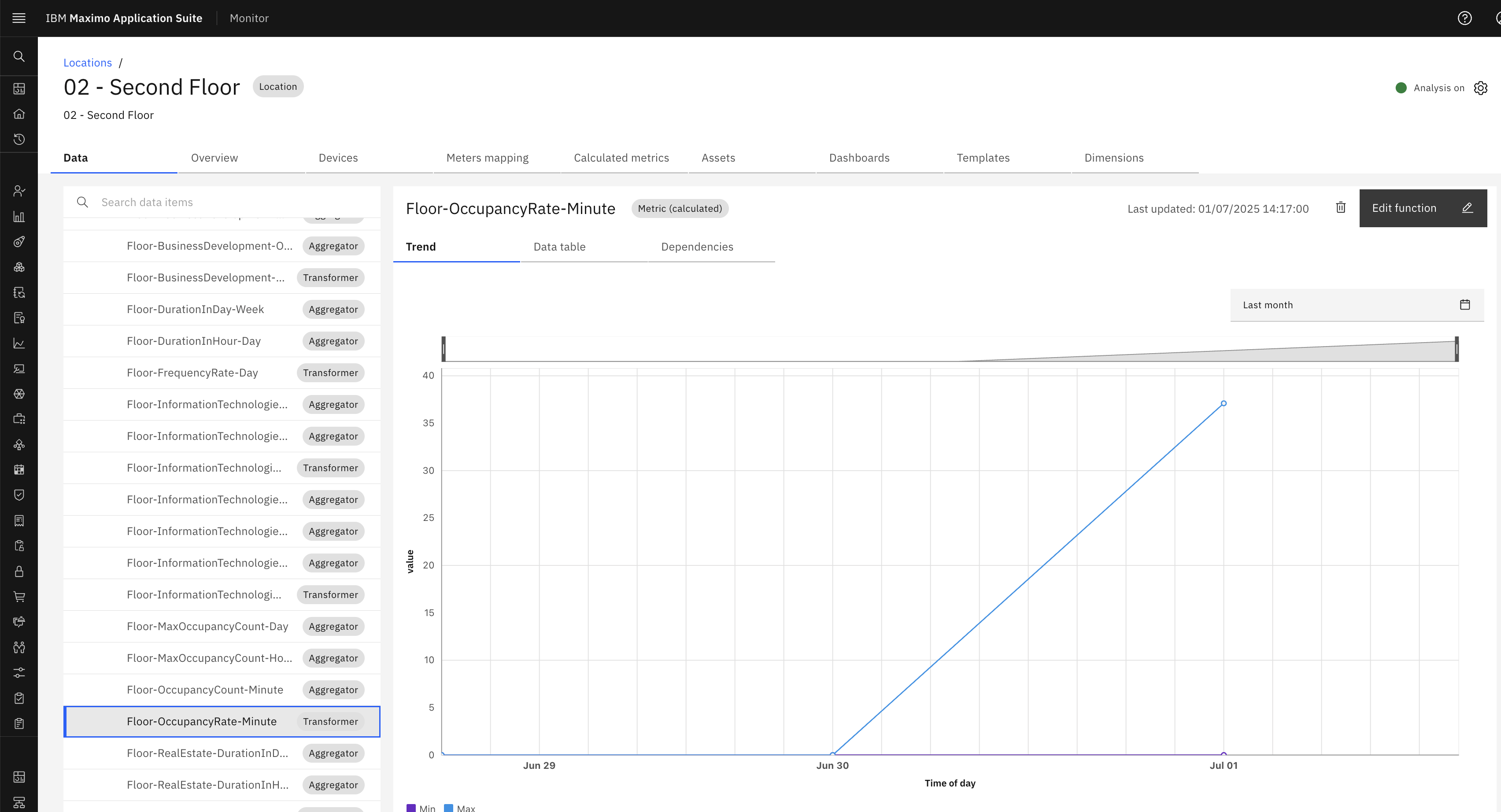Viewport: 1501px width, 812px height.
Task: Click the Monitor label in header
Action: [x=249, y=18]
